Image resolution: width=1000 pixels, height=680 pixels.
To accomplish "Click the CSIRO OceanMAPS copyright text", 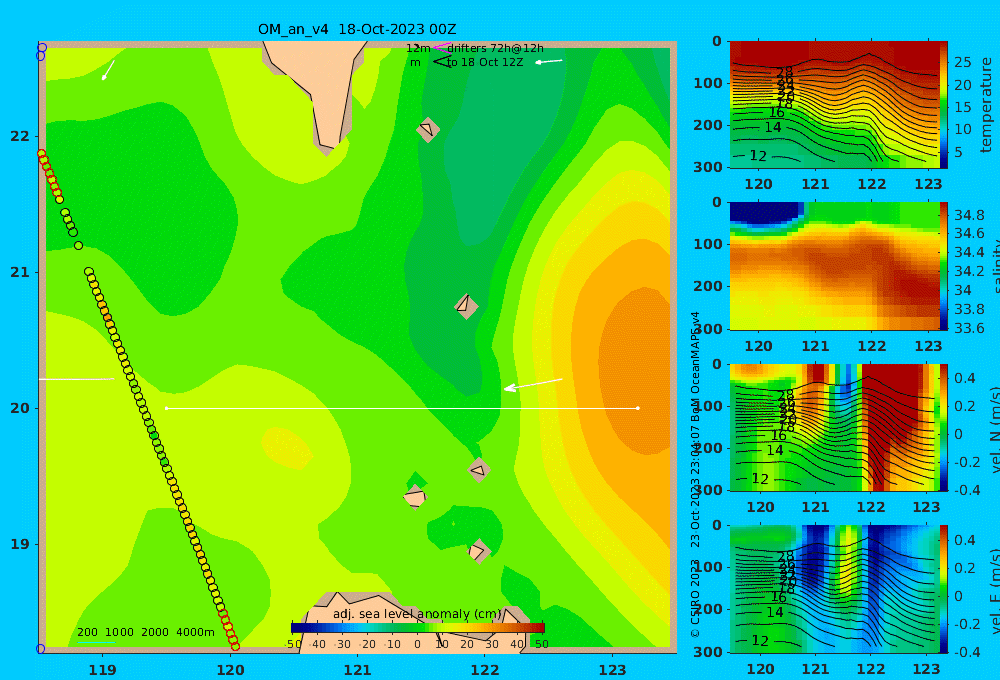I will [695, 475].
